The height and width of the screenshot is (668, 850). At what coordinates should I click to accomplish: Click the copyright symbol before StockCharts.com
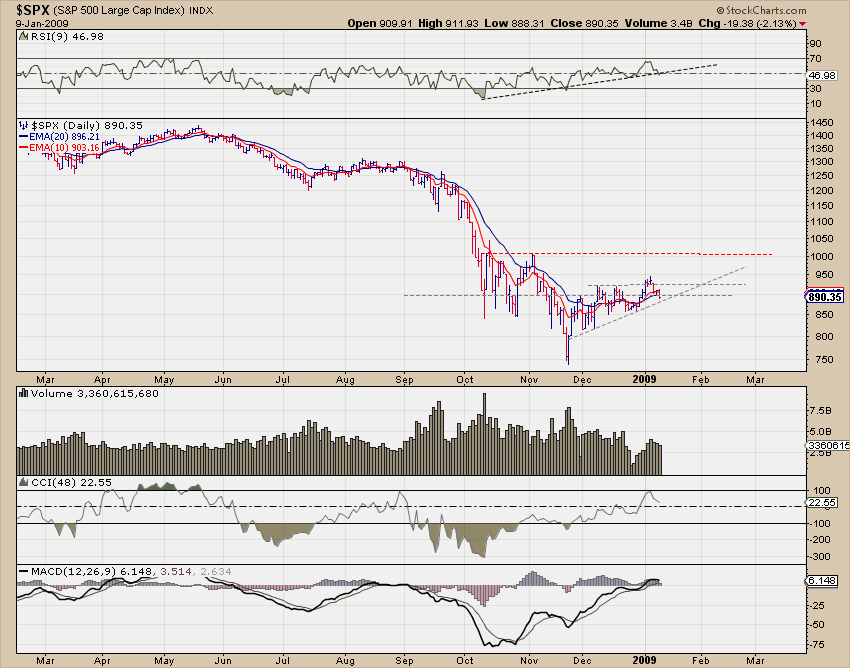coord(720,10)
